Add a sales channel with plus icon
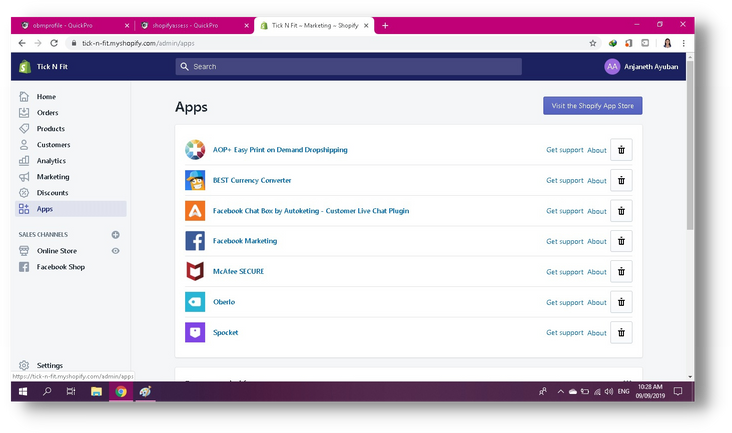 point(115,235)
